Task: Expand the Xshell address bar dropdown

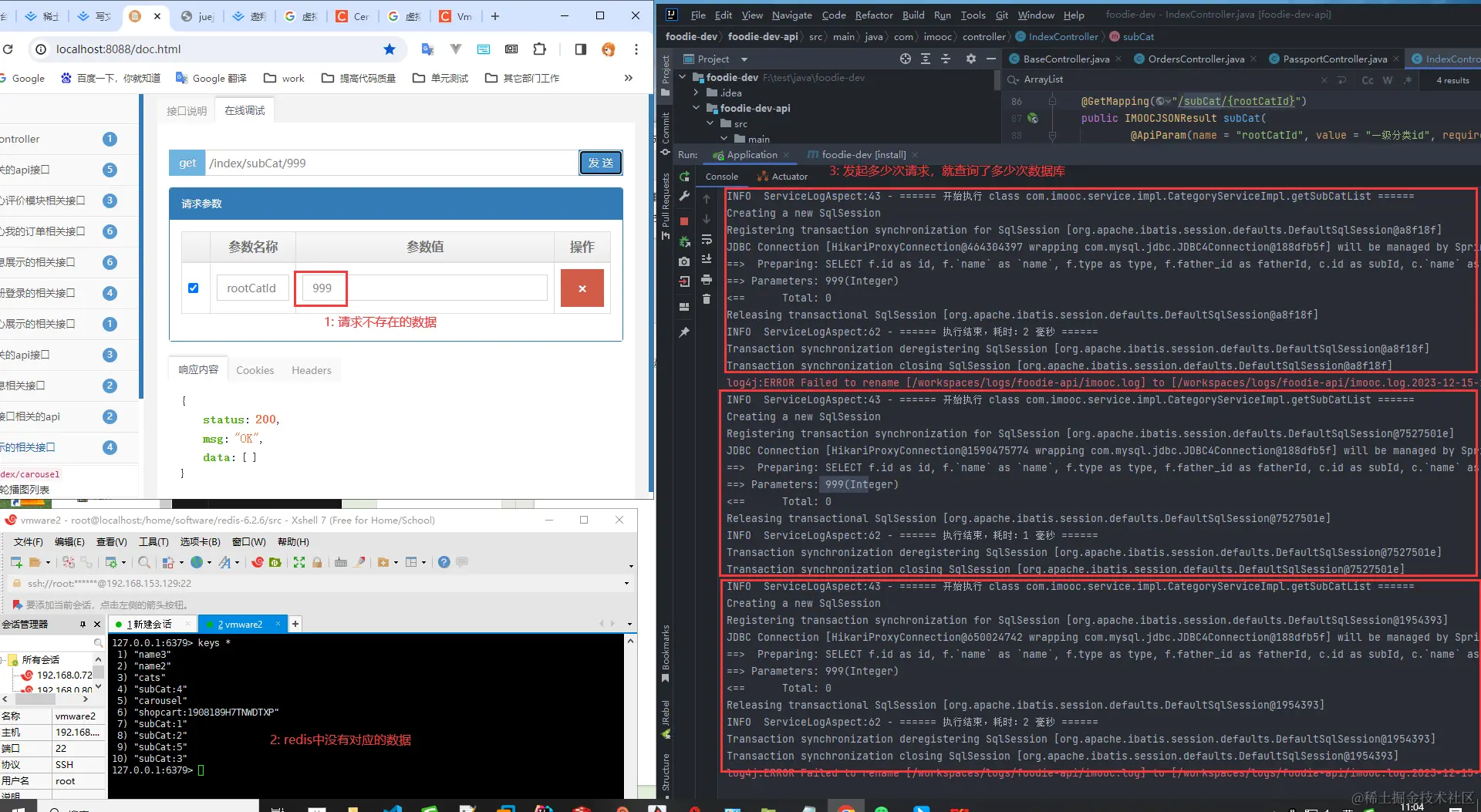Action: coord(626,584)
